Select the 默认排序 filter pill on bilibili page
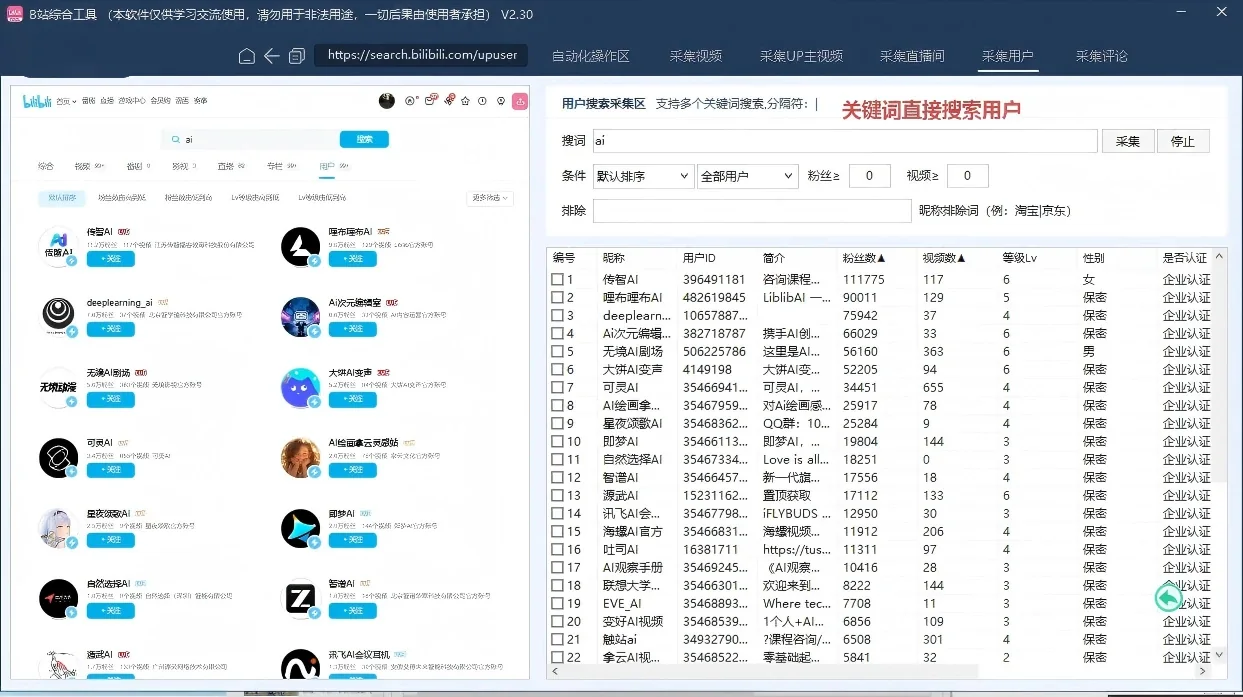The height and width of the screenshot is (697, 1243). (x=62, y=198)
